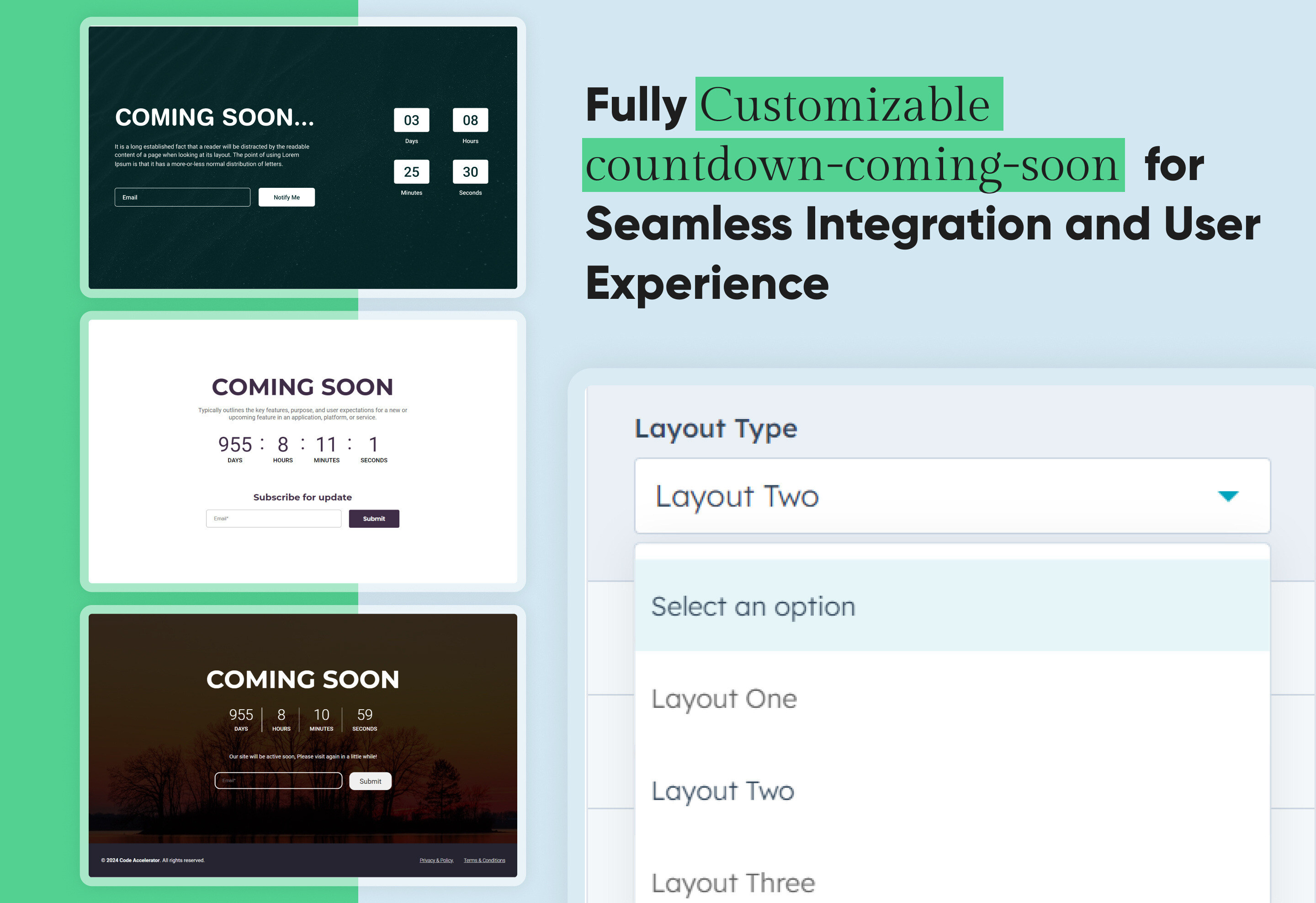Click the Notify Me button
This screenshot has width=1316, height=903.
point(287,197)
